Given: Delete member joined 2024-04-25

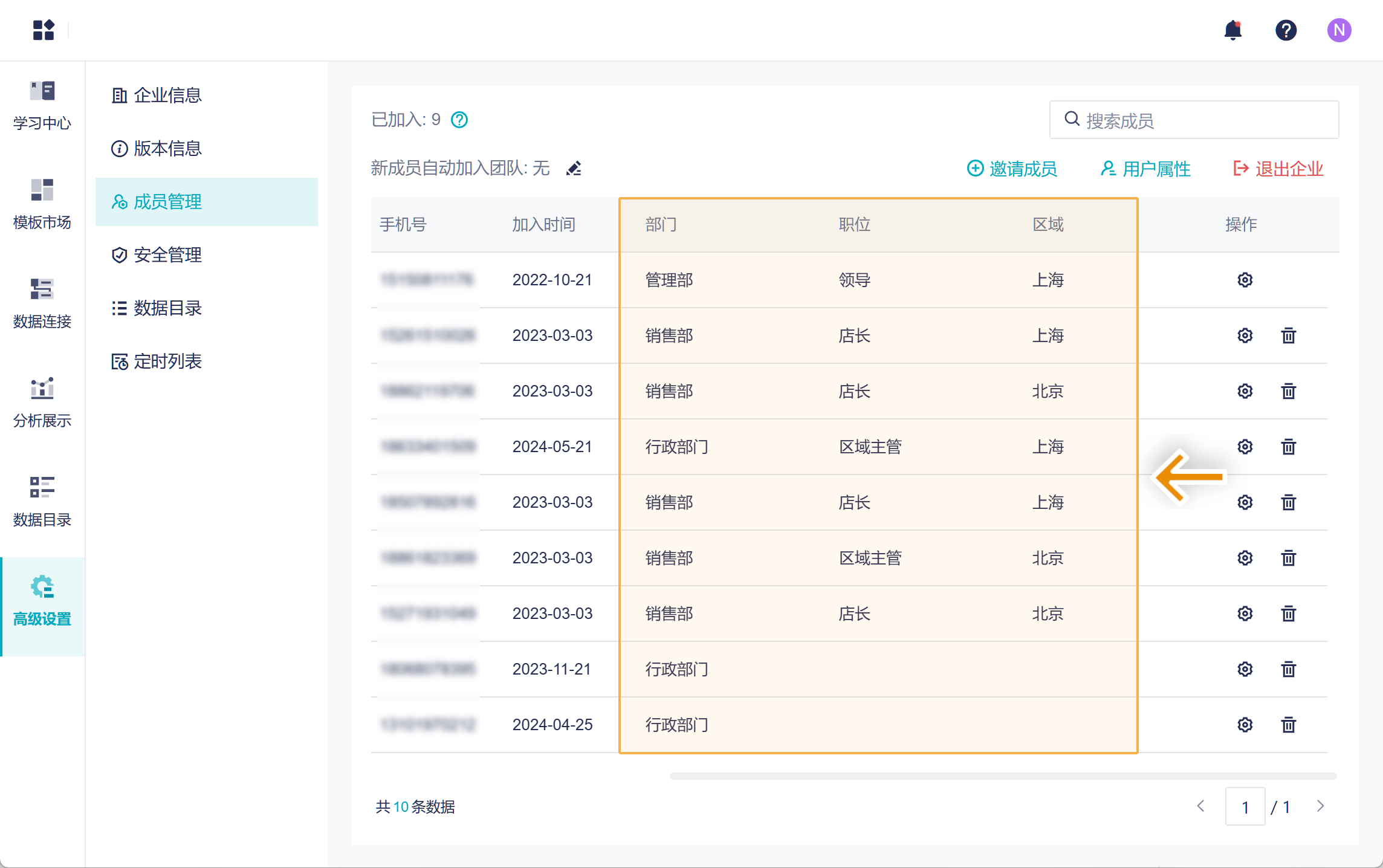Looking at the screenshot, I should click(1288, 725).
